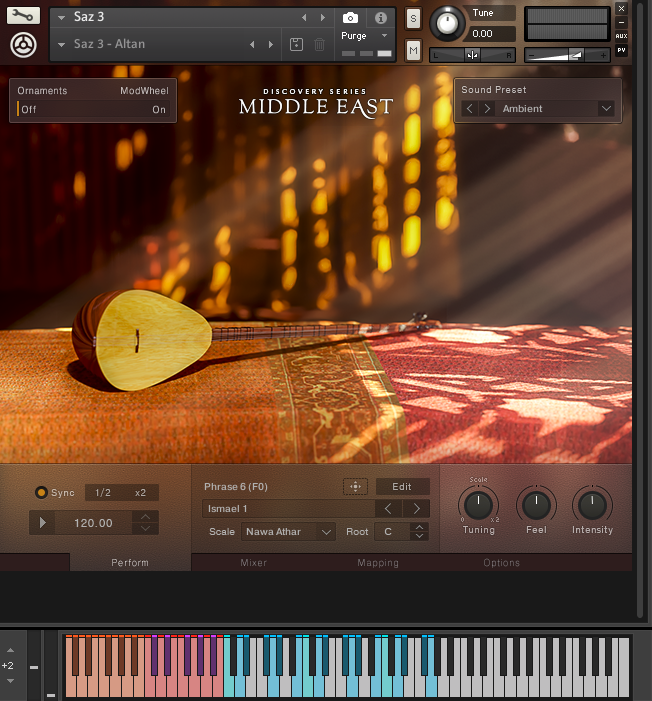The height and width of the screenshot is (701, 652).
Task: Go to the previous phrase pattern arrow
Action: 389,509
